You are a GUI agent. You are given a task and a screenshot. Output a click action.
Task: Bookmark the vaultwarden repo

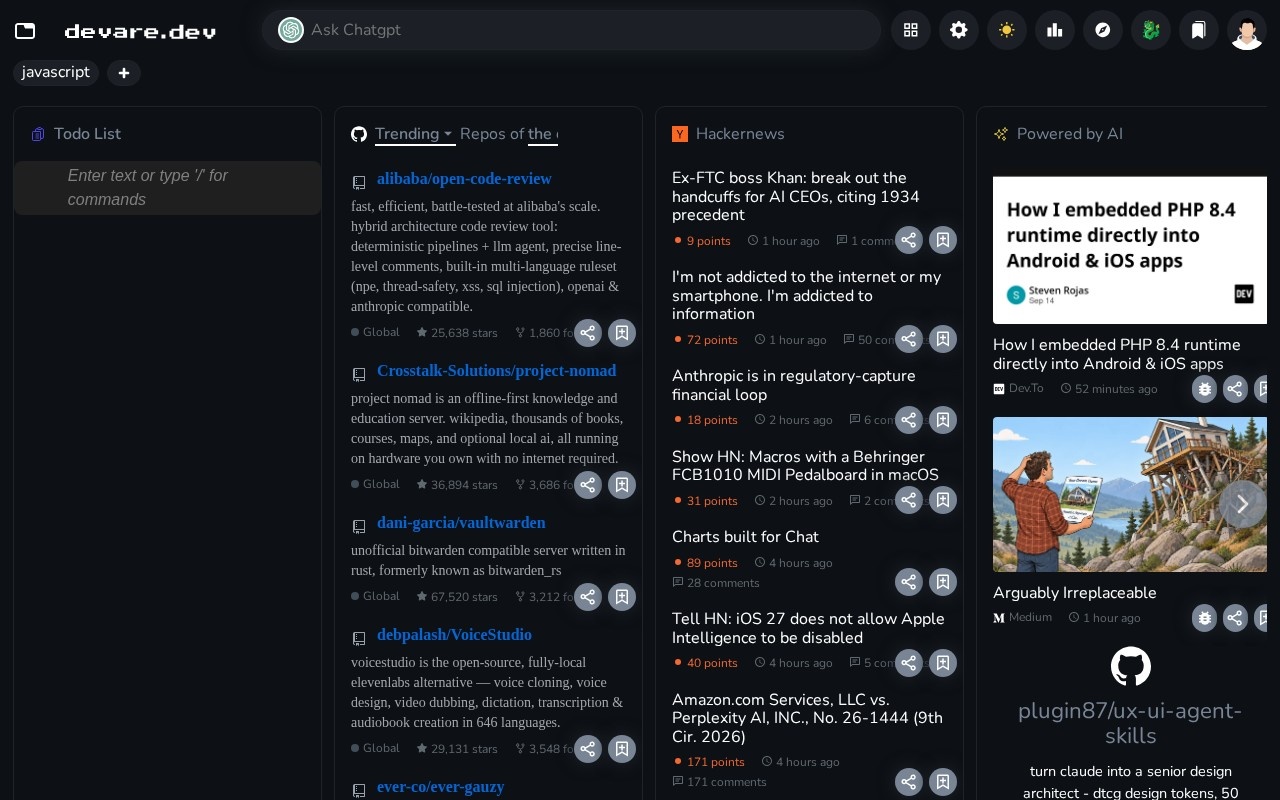pyautogui.click(x=622, y=597)
